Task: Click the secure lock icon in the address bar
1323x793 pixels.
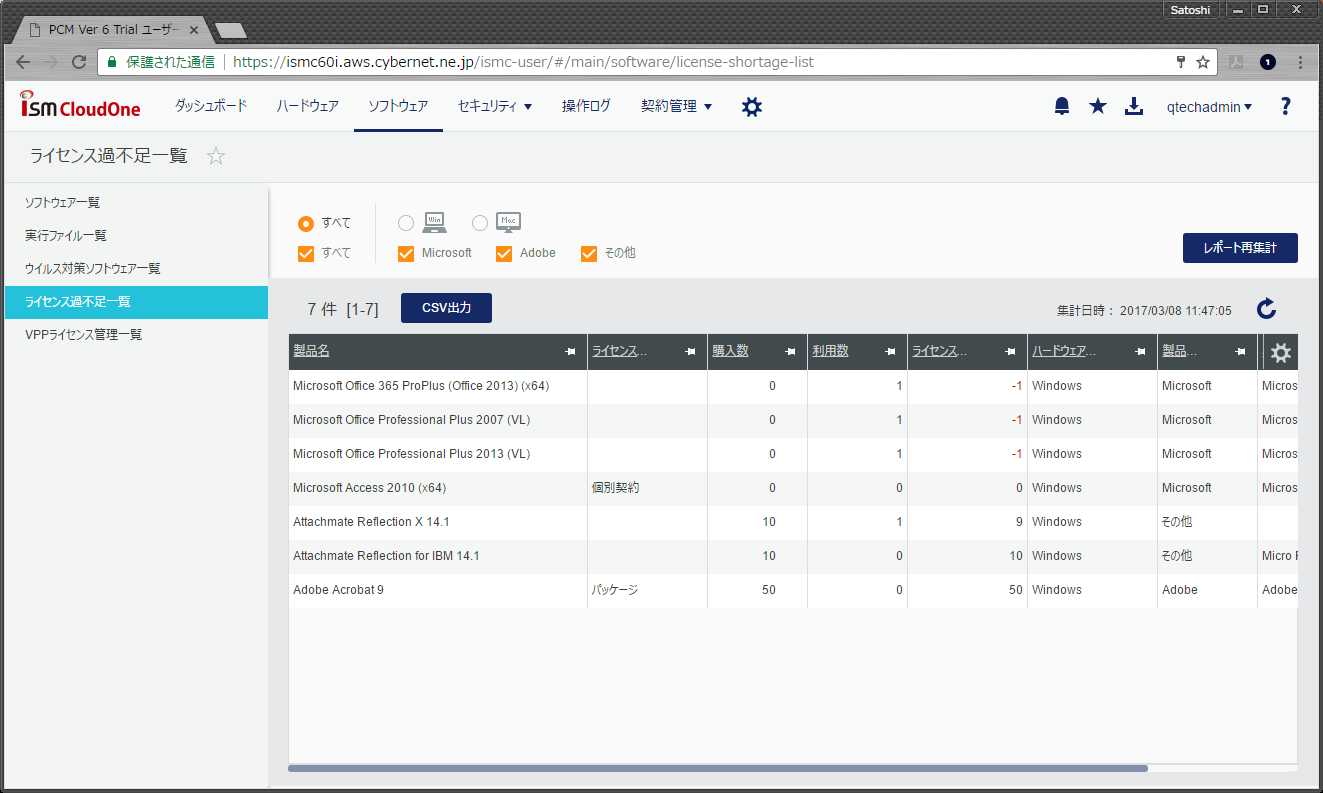Action: tap(114, 62)
